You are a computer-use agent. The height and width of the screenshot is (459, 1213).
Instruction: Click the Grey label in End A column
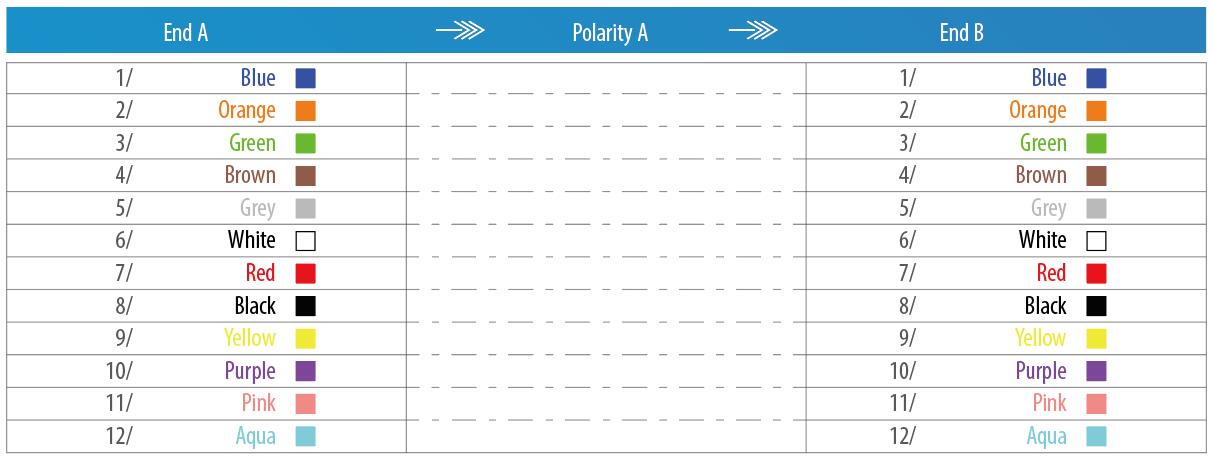point(258,208)
